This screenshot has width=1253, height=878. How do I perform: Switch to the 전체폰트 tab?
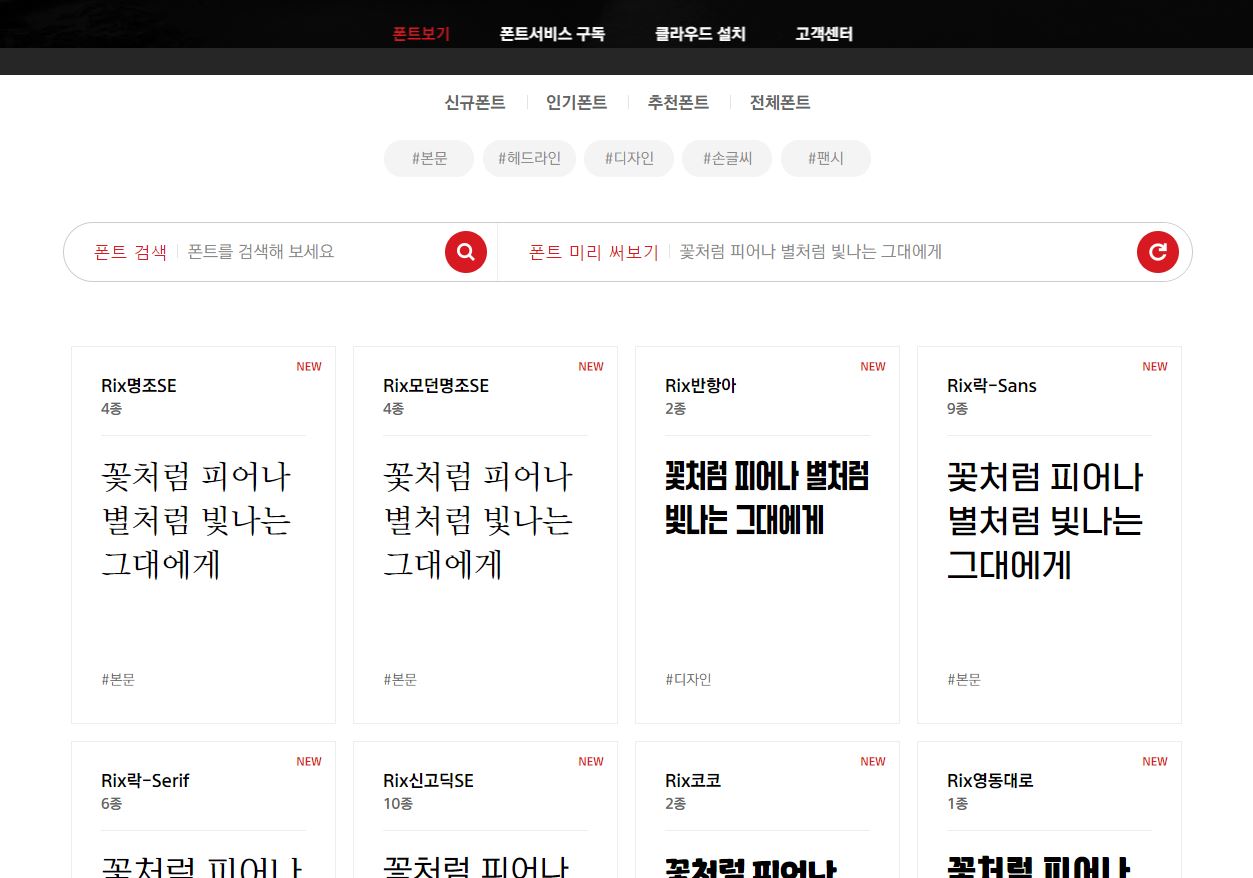click(x=780, y=102)
